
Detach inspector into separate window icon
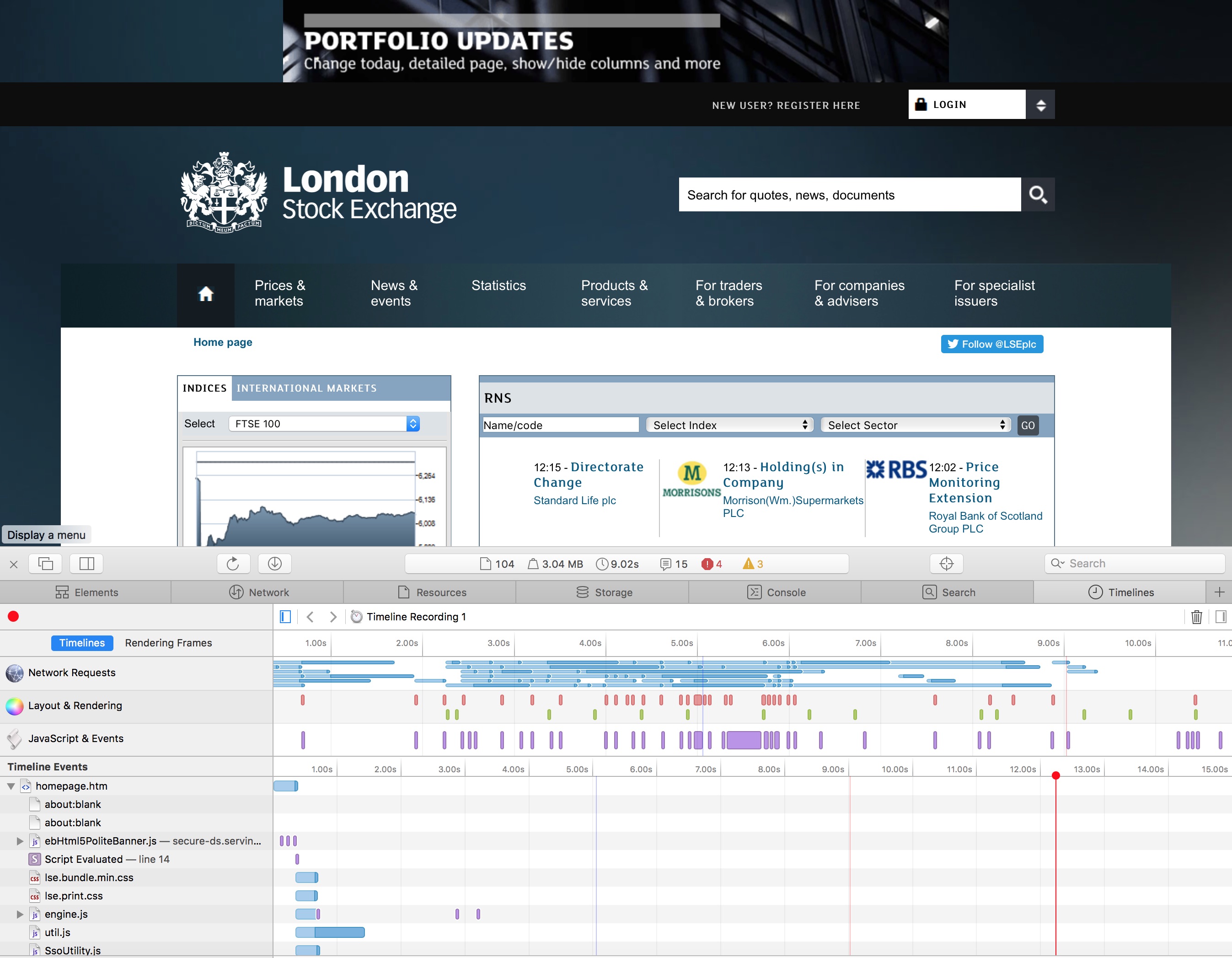[x=45, y=564]
